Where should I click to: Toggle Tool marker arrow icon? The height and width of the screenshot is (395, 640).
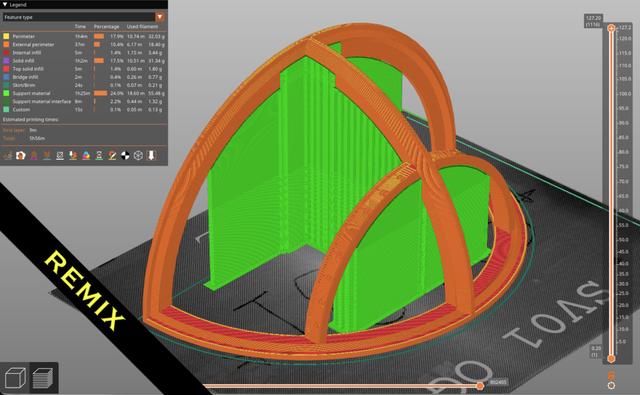point(151,155)
